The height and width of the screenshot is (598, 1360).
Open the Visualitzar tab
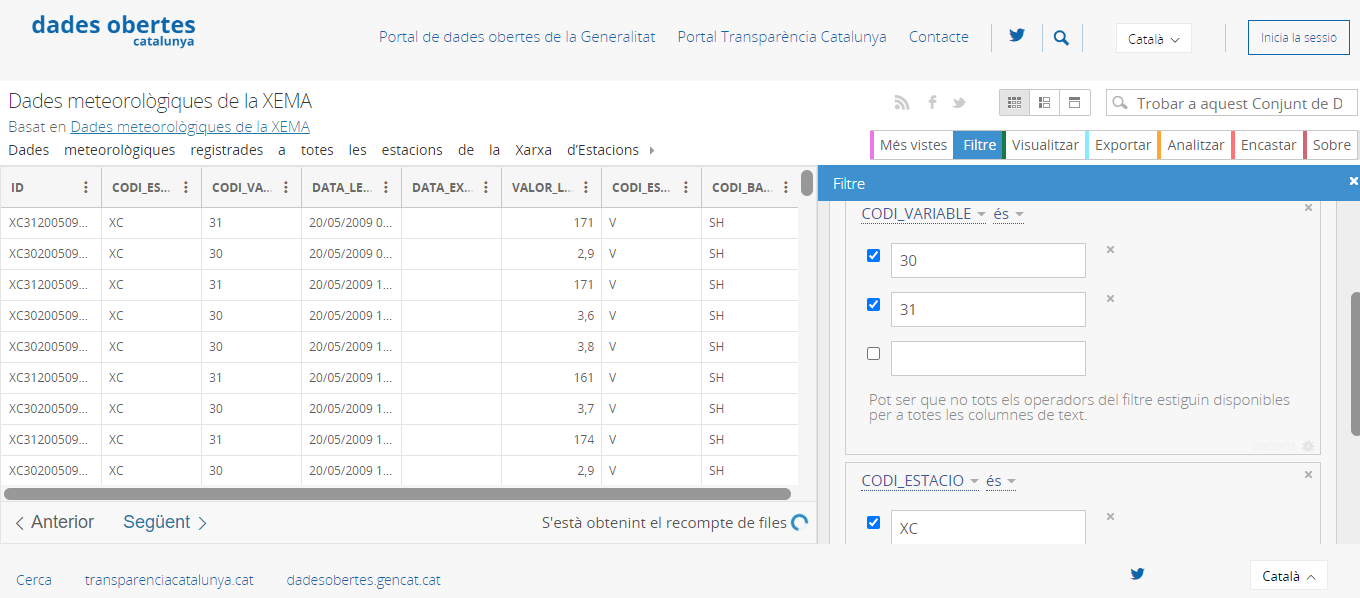[1045, 145]
